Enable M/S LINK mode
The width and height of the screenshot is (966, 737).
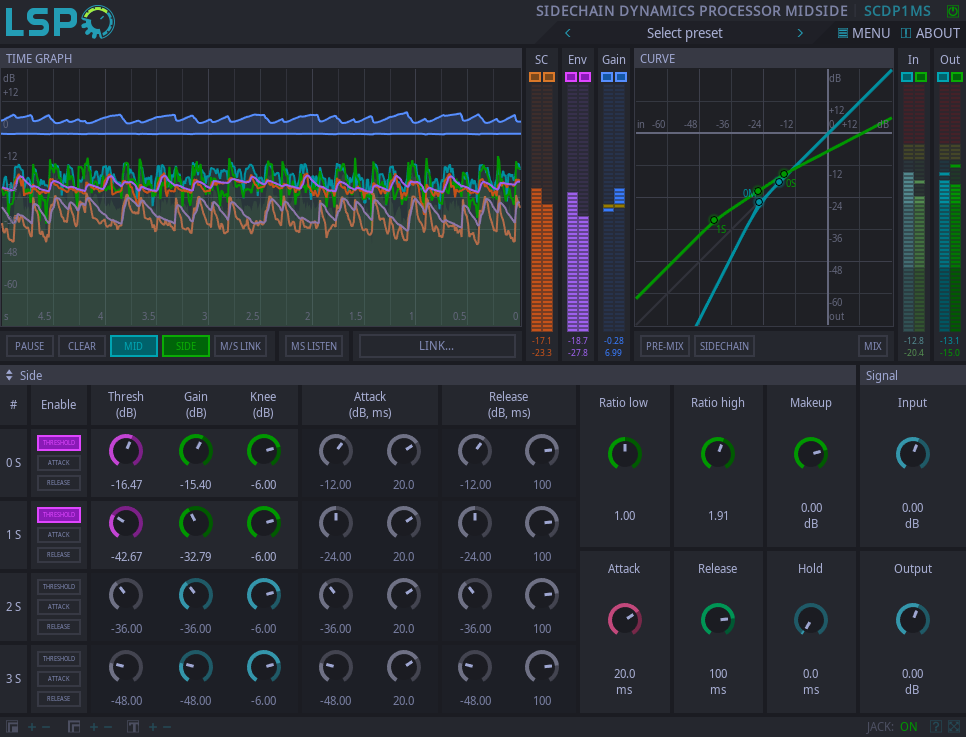[x=240, y=345]
